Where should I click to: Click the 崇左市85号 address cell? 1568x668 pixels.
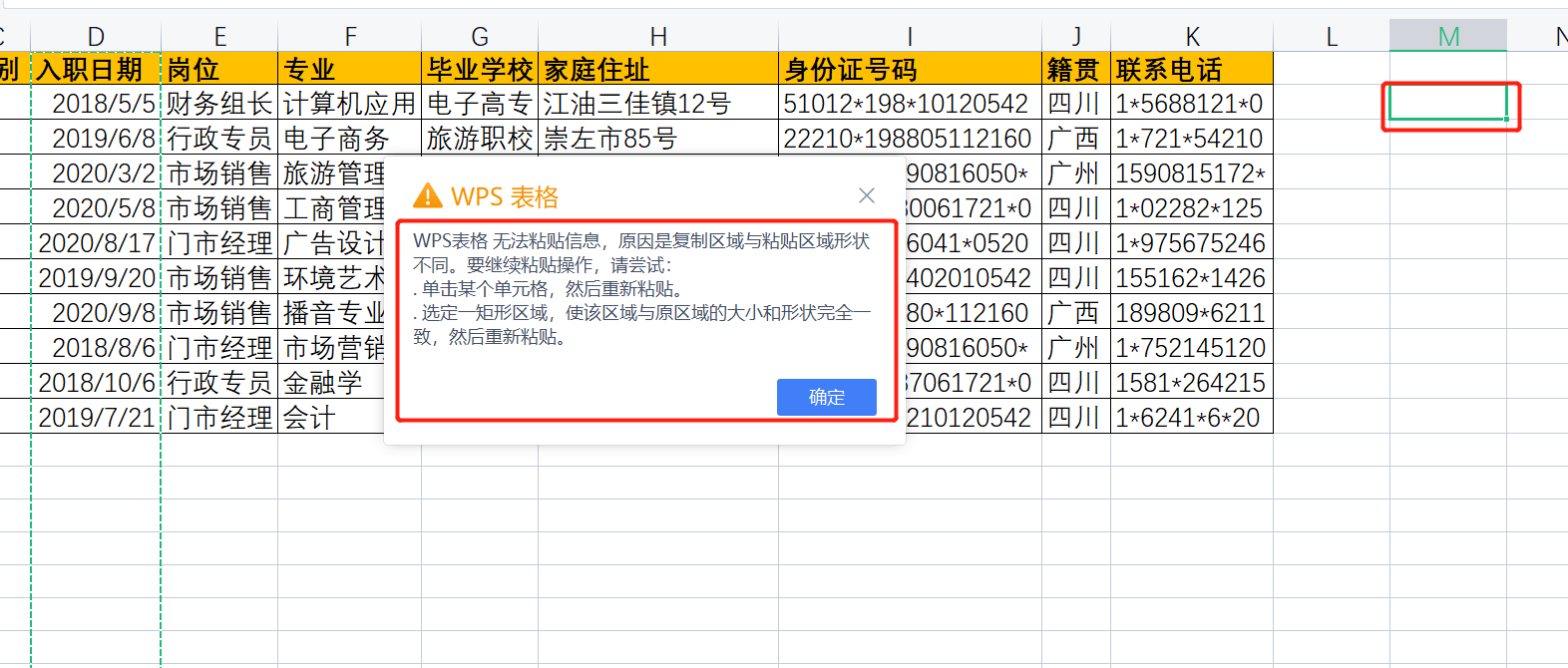click(658, 138)
